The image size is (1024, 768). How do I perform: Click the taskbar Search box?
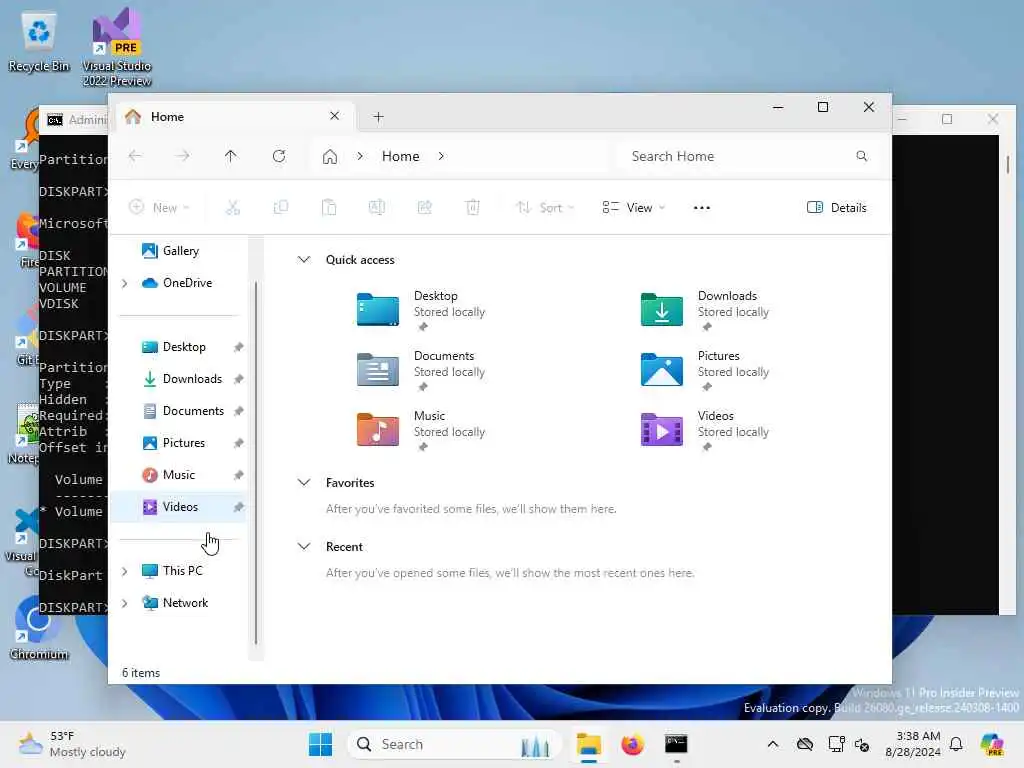tap(454, 744)
